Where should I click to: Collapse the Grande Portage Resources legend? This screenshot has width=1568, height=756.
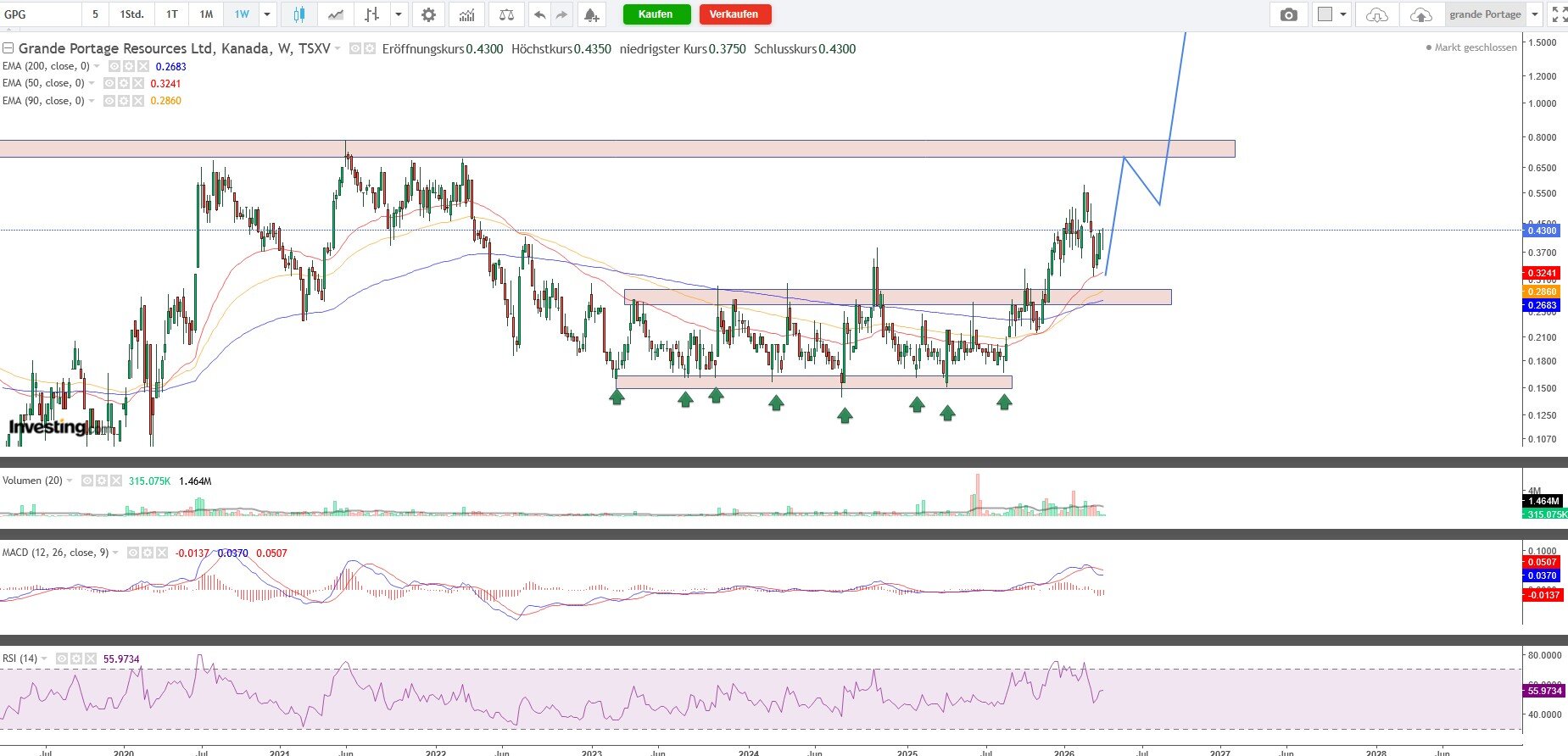tap(8, 48)
